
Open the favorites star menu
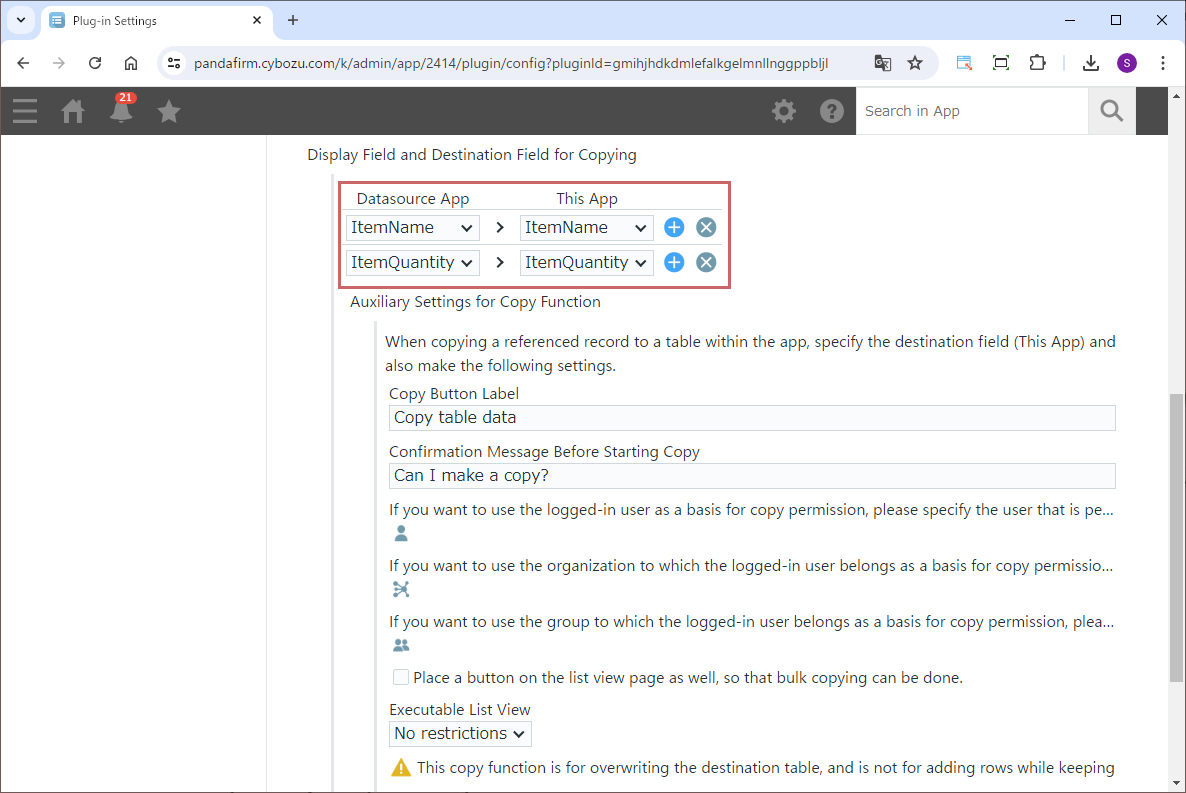pyautogui.click(x=169, y=111)
